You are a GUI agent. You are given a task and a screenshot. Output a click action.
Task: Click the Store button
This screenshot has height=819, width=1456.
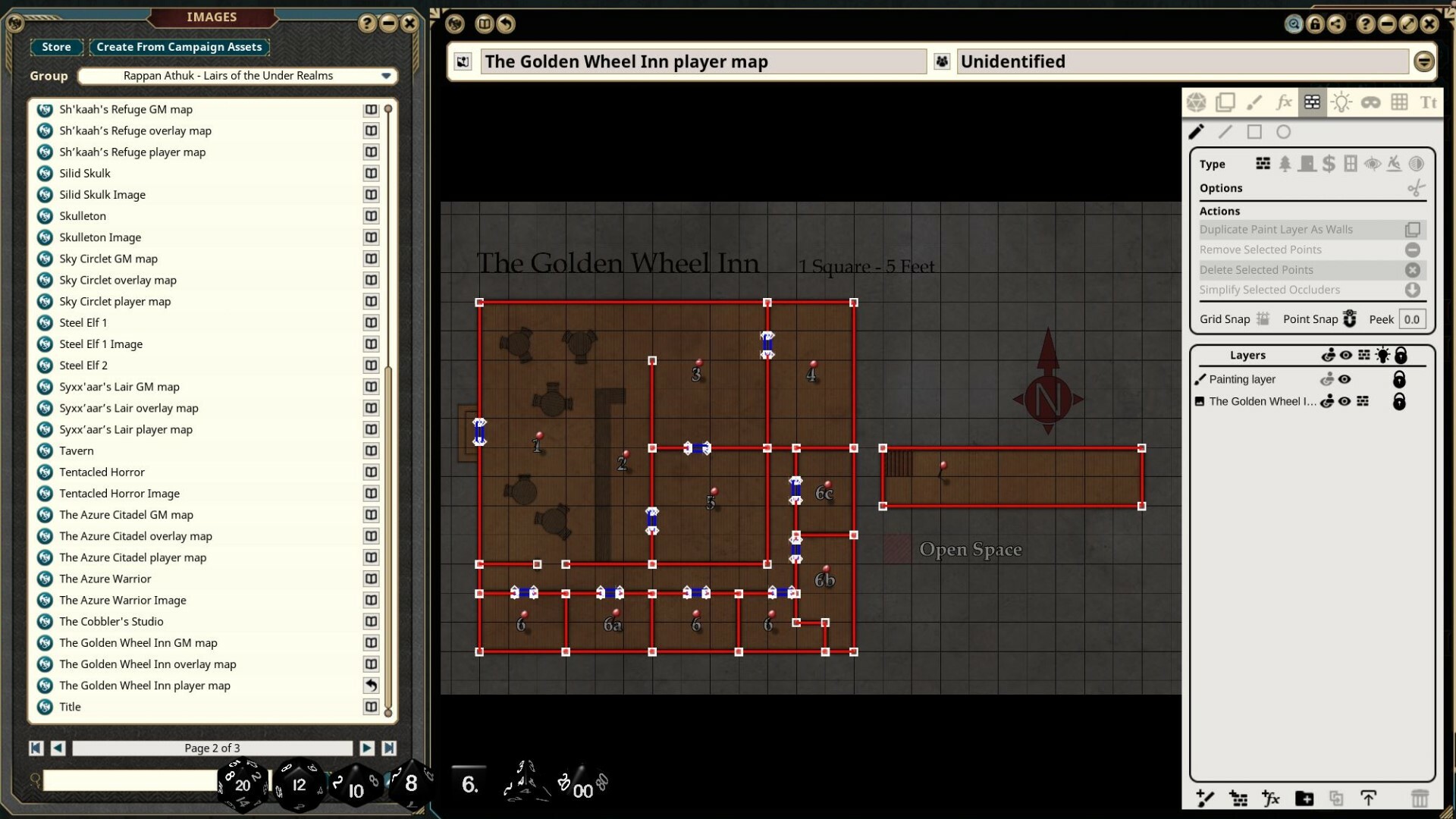pos(56,47)
